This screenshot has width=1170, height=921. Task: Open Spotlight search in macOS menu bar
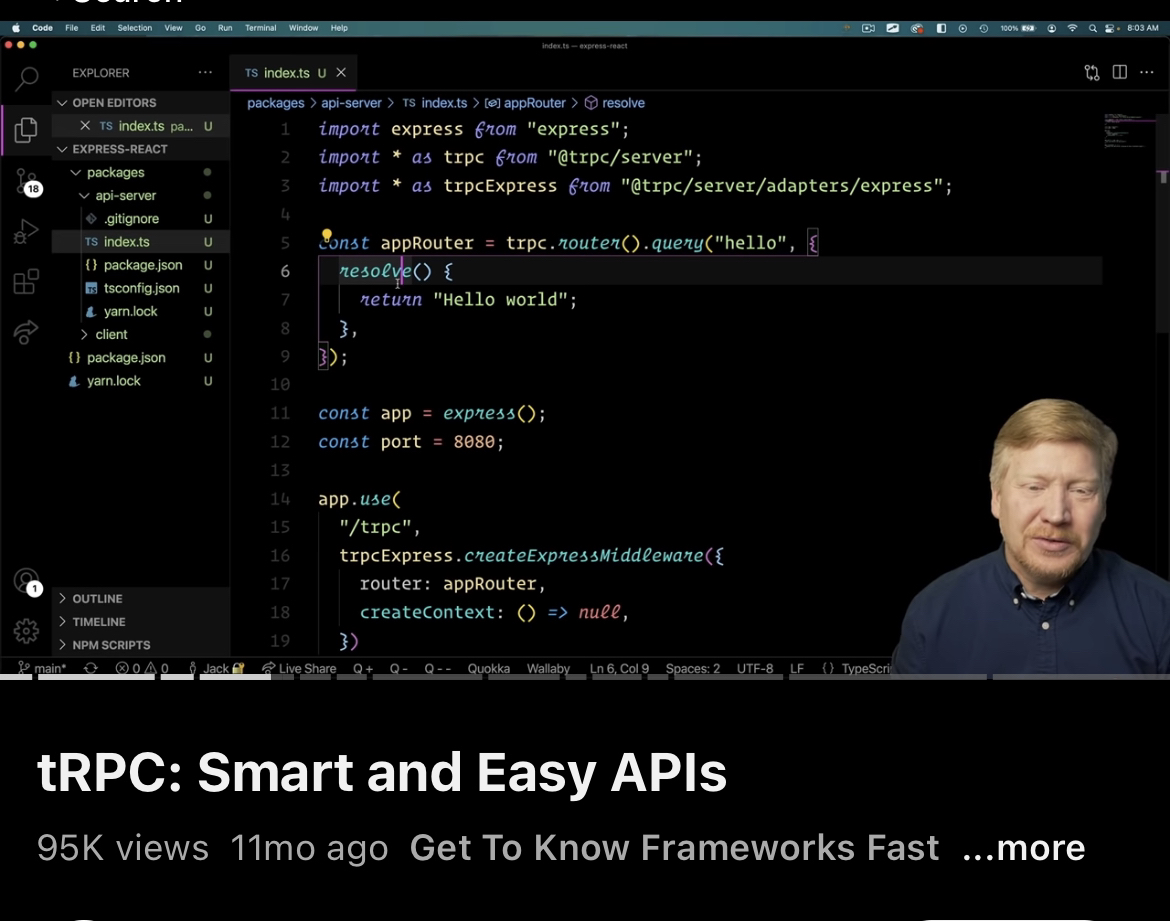coord(1092,28)
